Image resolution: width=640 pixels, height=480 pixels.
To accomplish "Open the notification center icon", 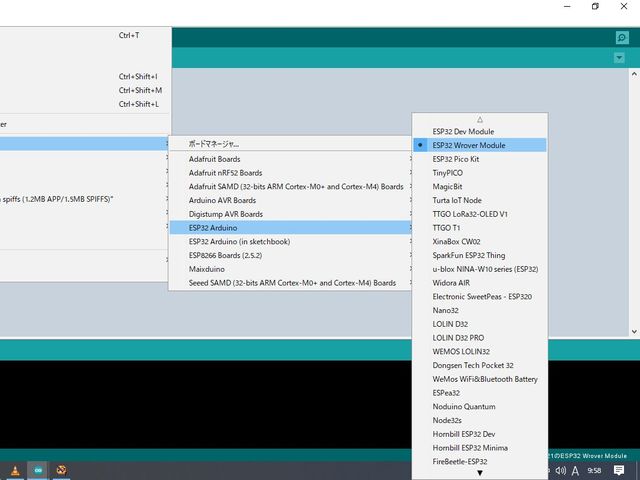I will (x=619, y=471).
